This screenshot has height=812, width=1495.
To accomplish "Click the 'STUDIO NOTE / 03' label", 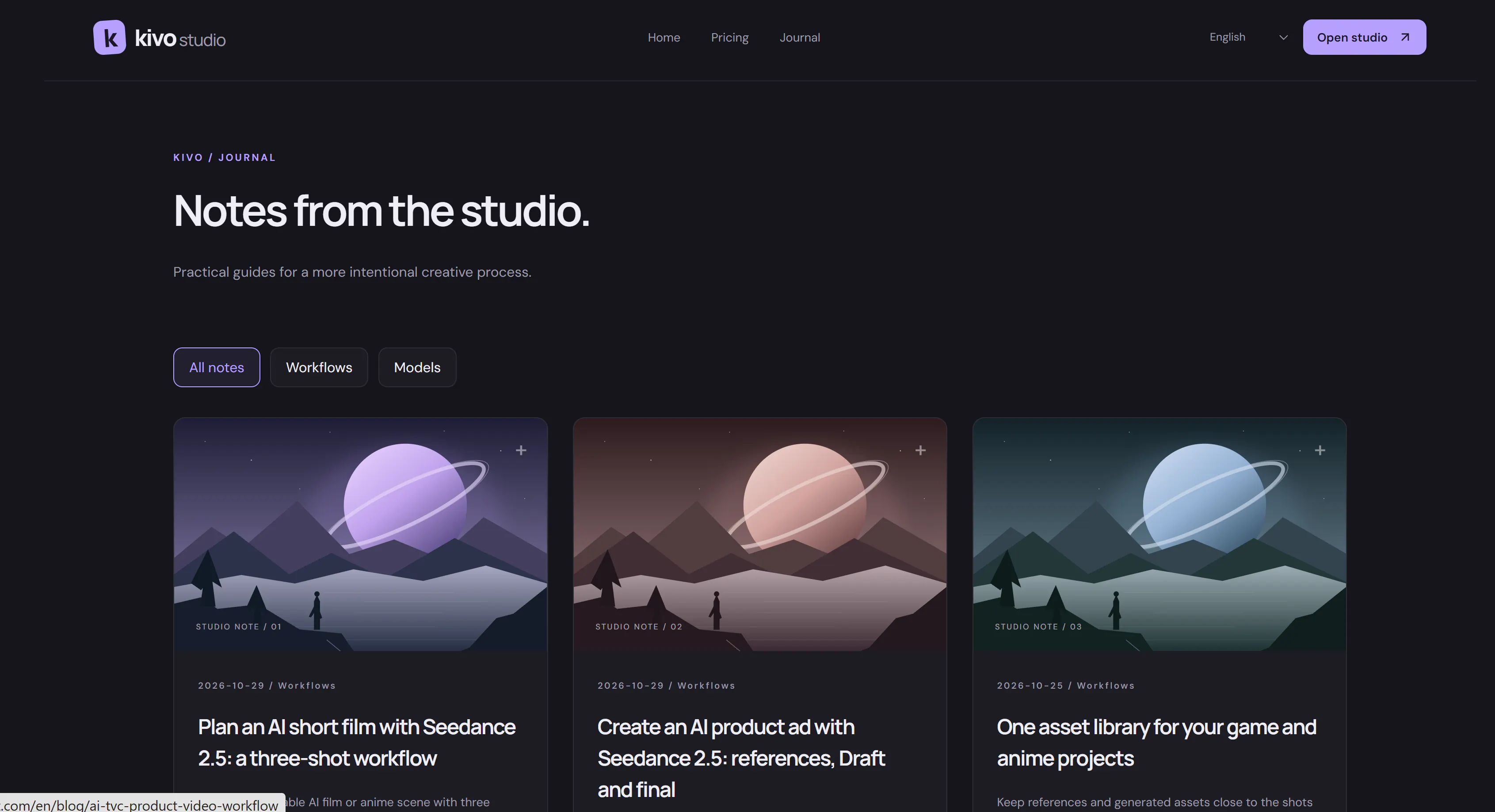I will tap(1038, 627).
